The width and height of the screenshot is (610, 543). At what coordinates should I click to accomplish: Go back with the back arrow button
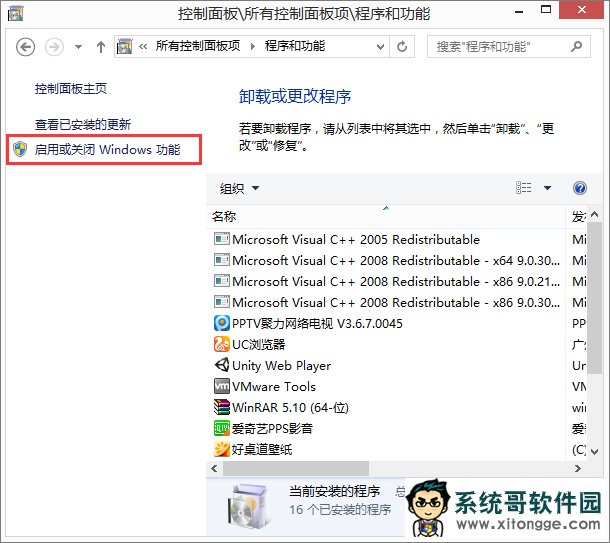[27, 47]
